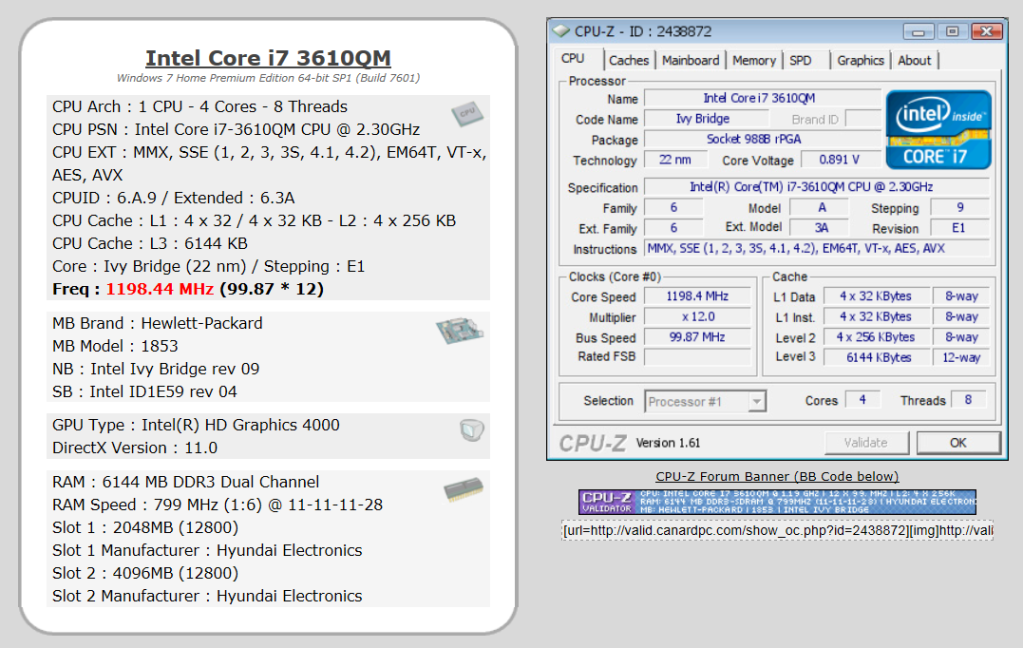Click the Ext. Model value 3A
Image resolution: width=1023 pixels, height=648 pixels.
click(x=819, y=228)
